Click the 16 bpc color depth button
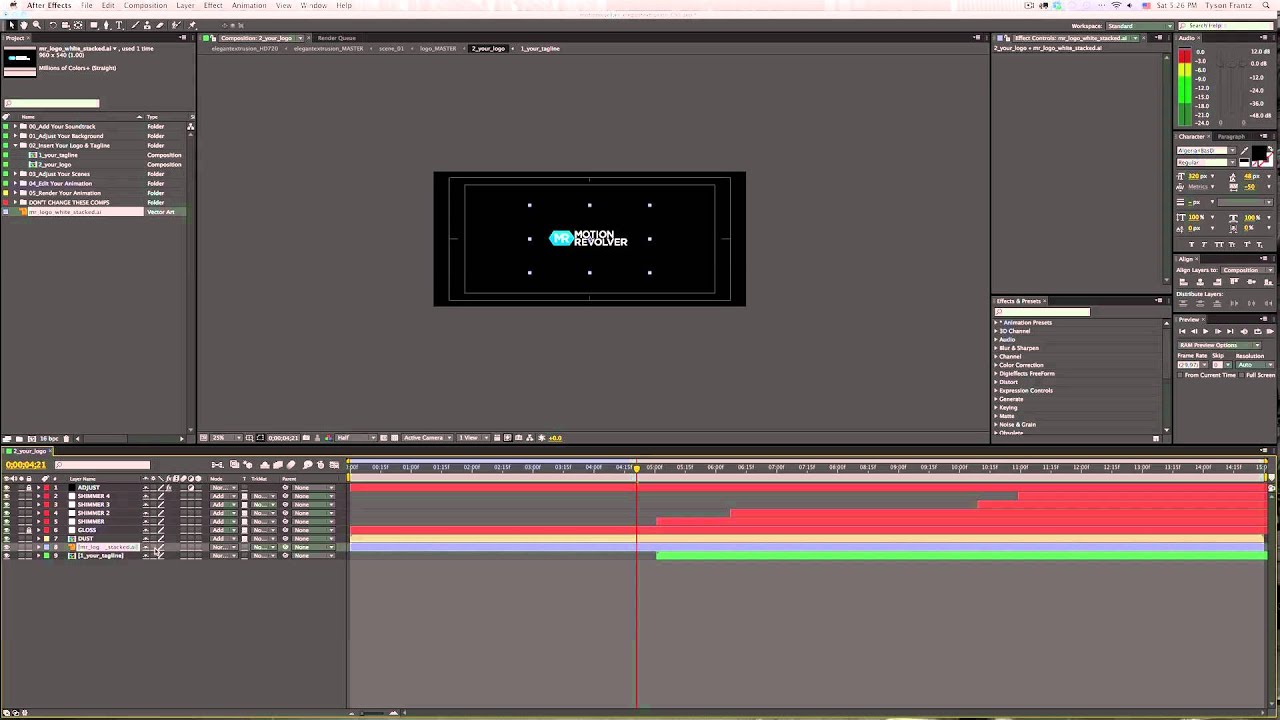This screenshot has height=720, width=1280. (49, 438)
